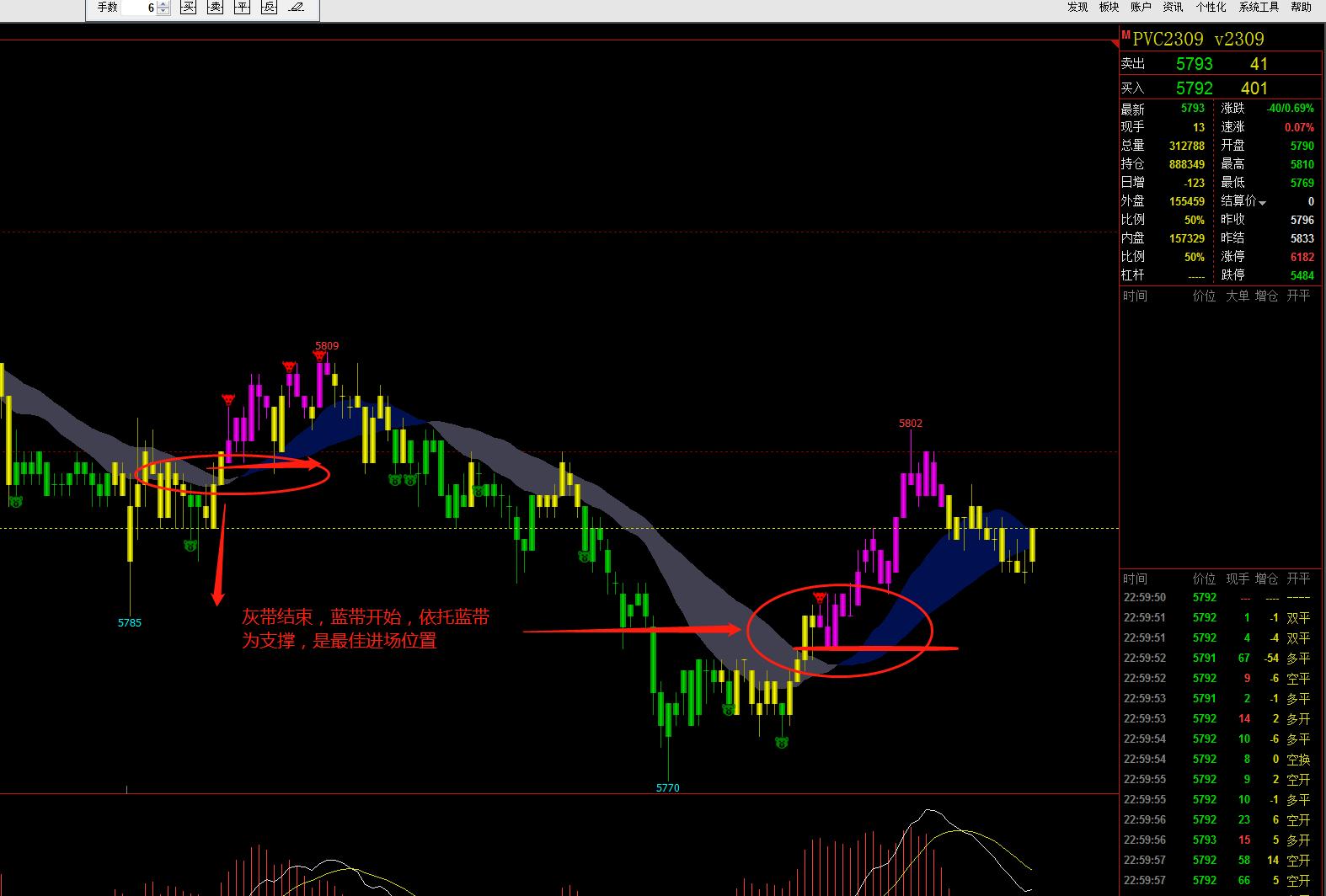Select the eraser drawing tool icon
The image size is (1326, 896).
pos(296,8)
